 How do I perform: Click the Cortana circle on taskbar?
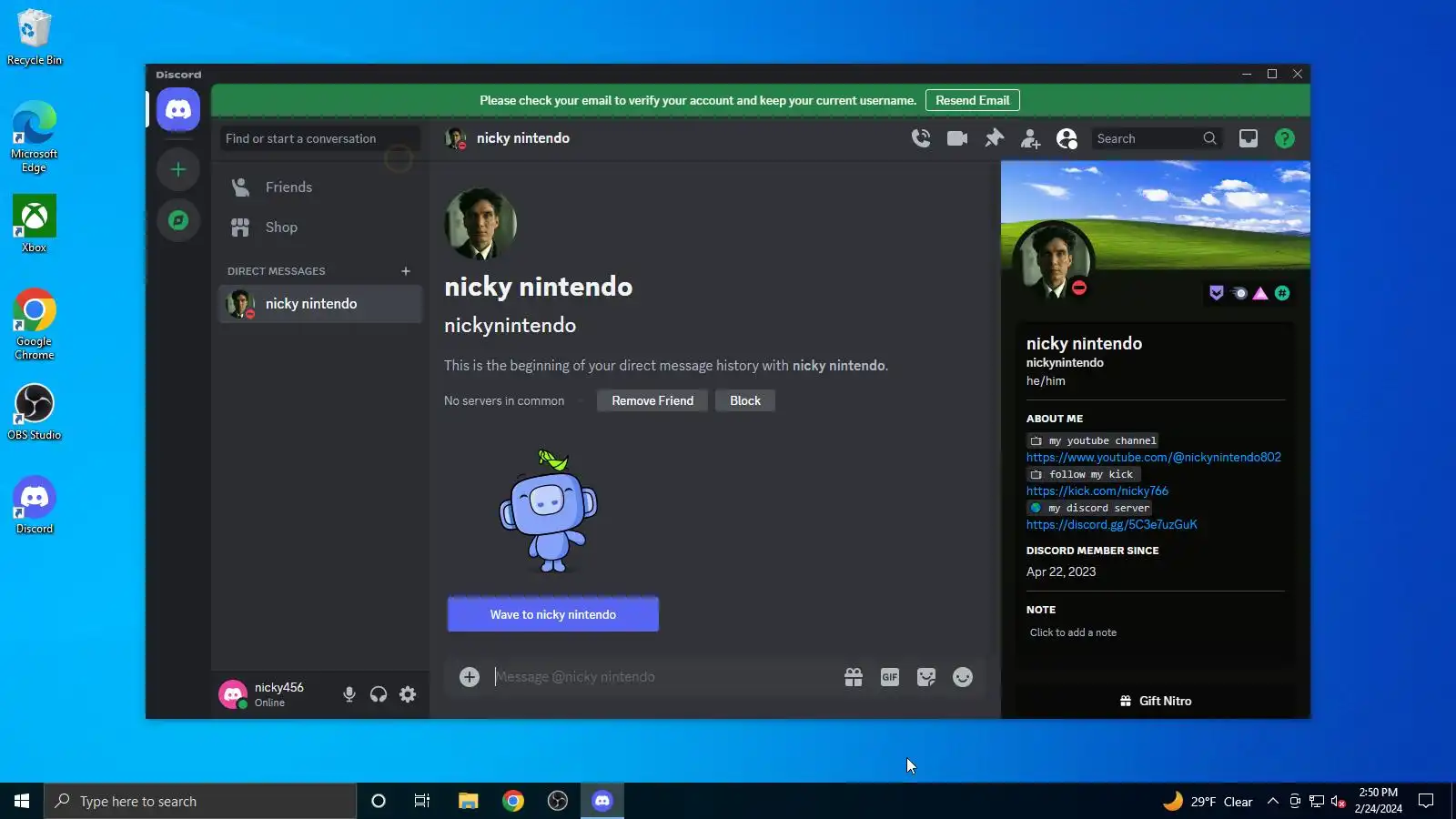(379, 801)
